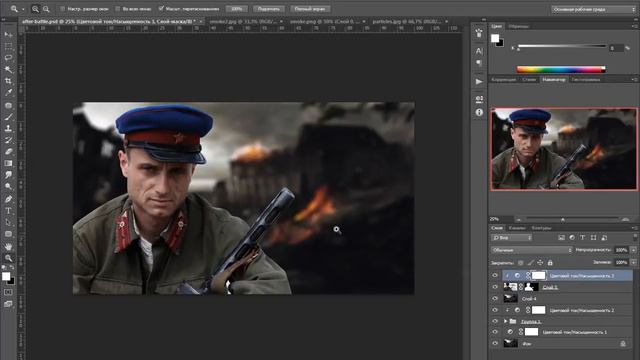The width and height of the screenshot is (640, 360).
Task: Select the Rectangular Marquee tool
Action: tap(8, 47)
